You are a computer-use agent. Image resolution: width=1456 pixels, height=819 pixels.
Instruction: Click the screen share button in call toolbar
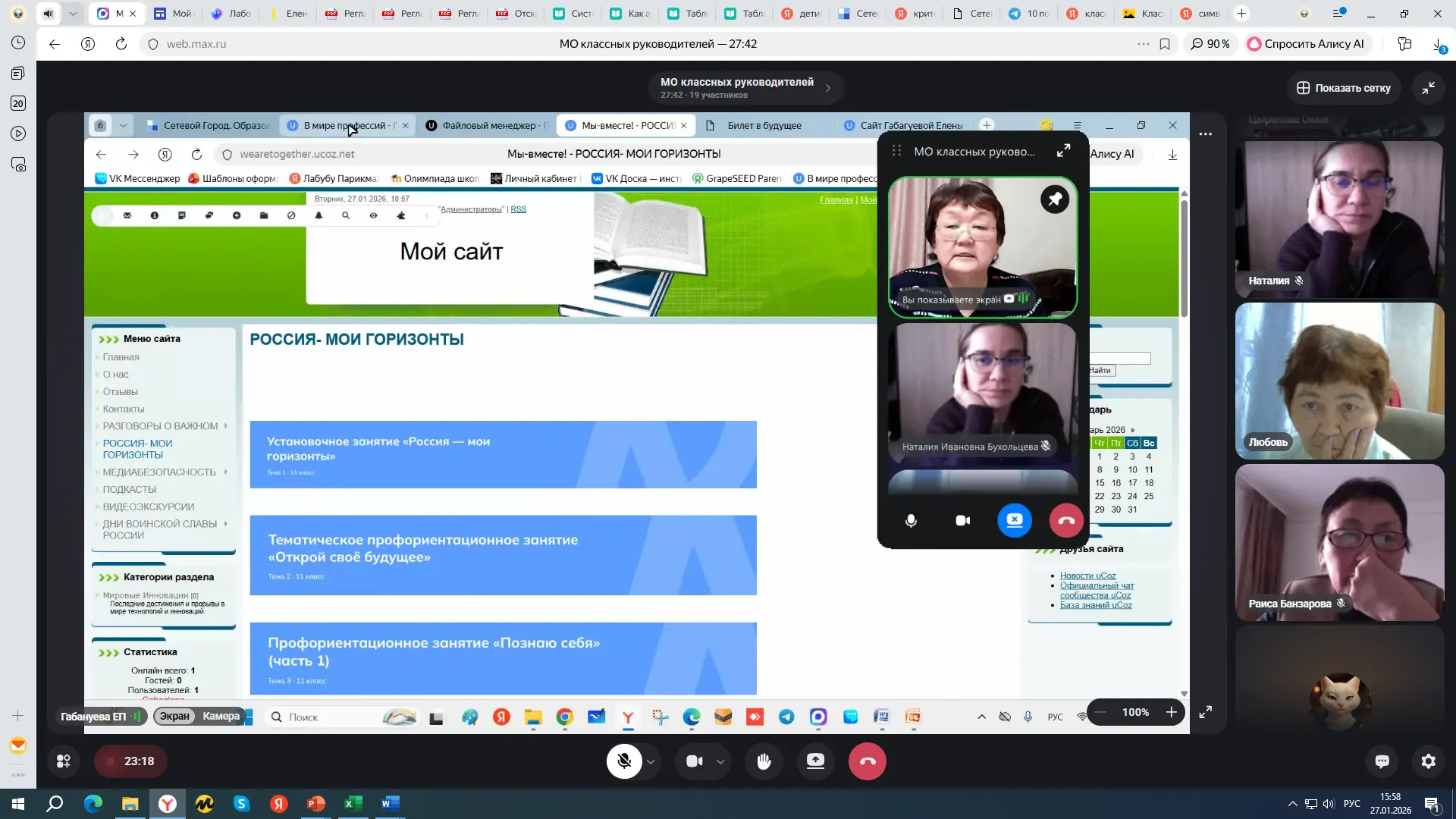point(815,761)
